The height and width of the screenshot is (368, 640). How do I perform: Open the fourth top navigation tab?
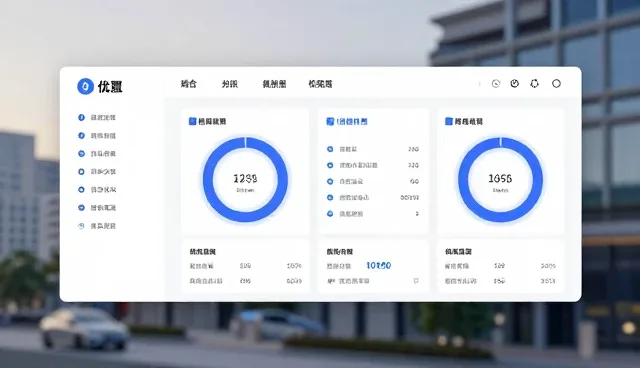tap(320, 84)
